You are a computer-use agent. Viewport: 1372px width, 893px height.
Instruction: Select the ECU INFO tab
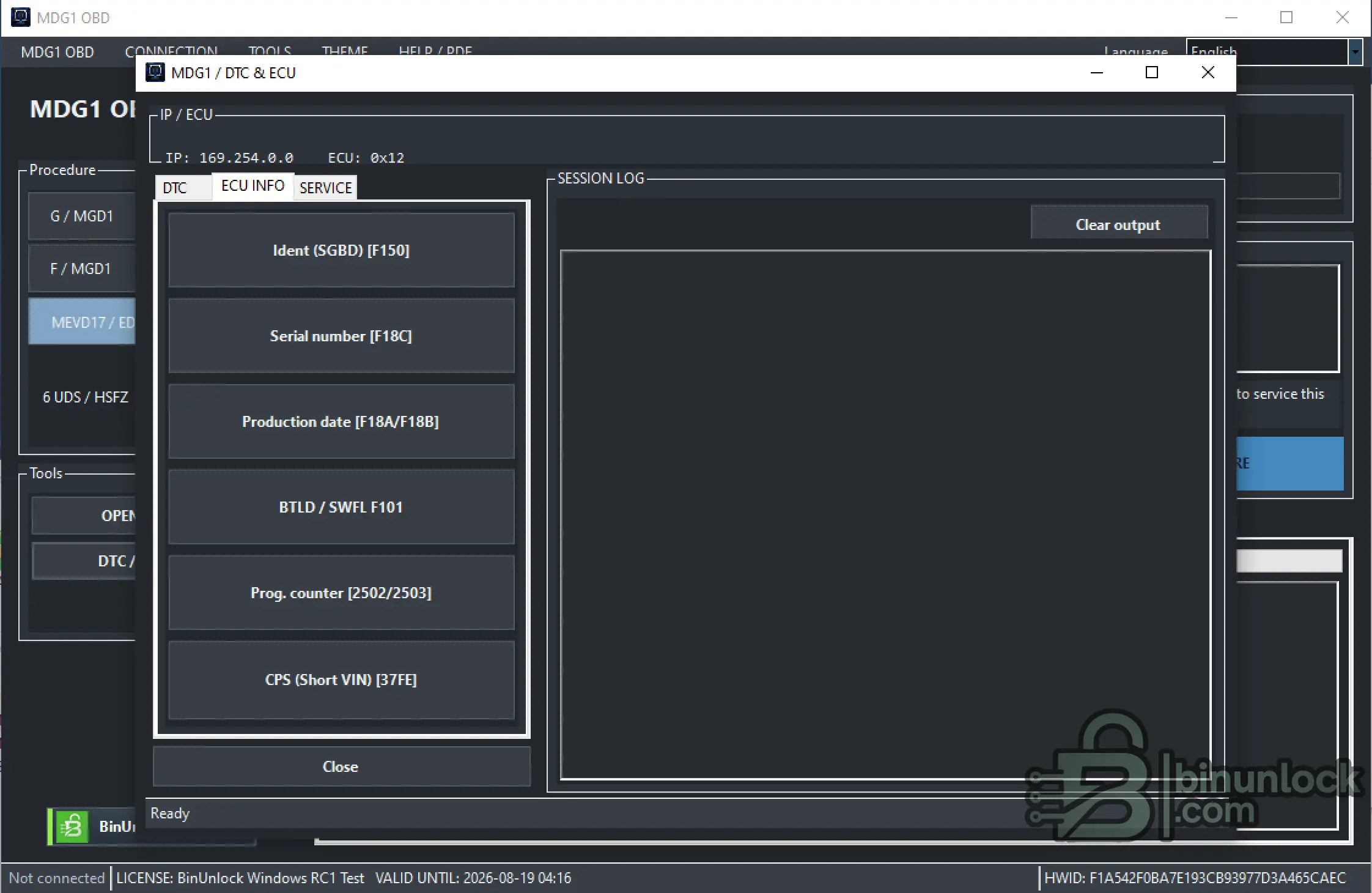(253, 186)
